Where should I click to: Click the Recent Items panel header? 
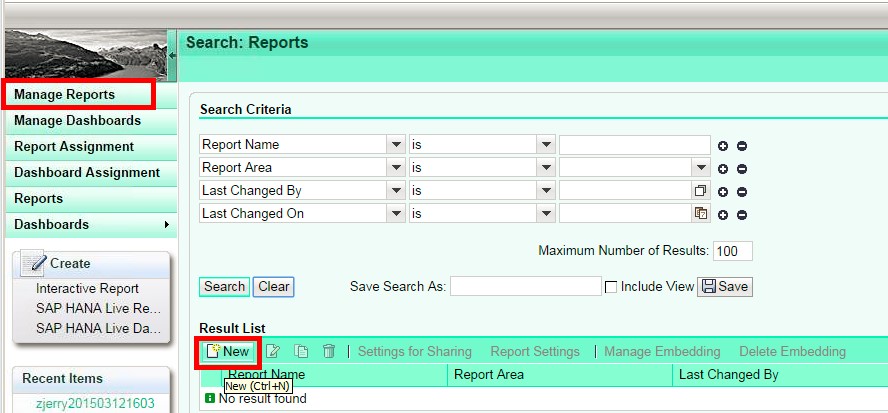(x=91, y=379)
